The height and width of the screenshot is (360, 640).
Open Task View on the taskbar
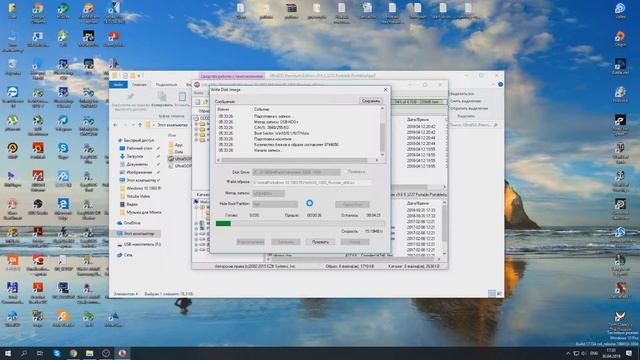point(40,353)
